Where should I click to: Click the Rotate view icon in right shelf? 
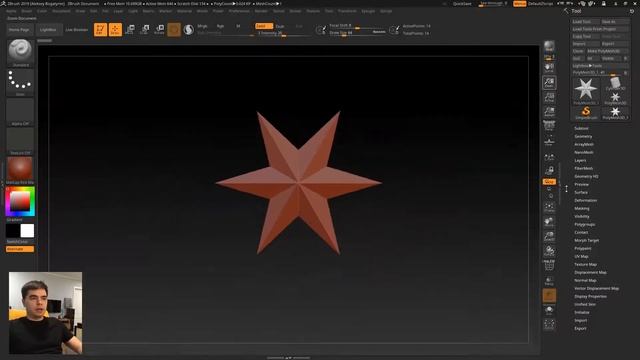click(549, 251)
